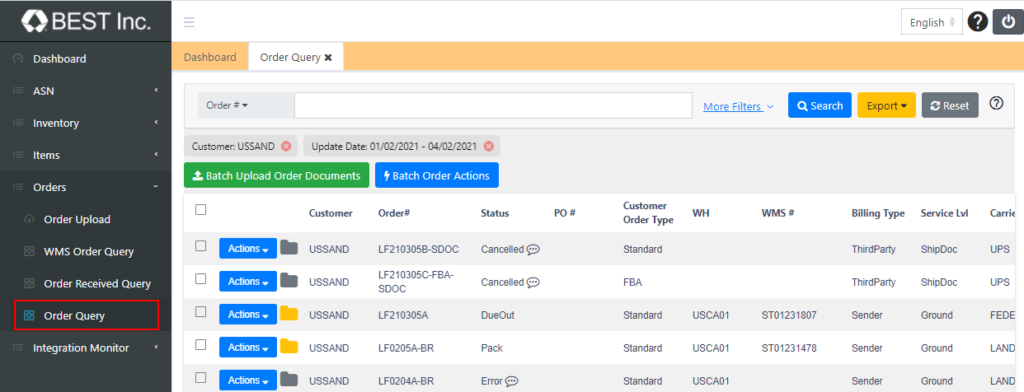Open the English language selector

click(932, 22)
